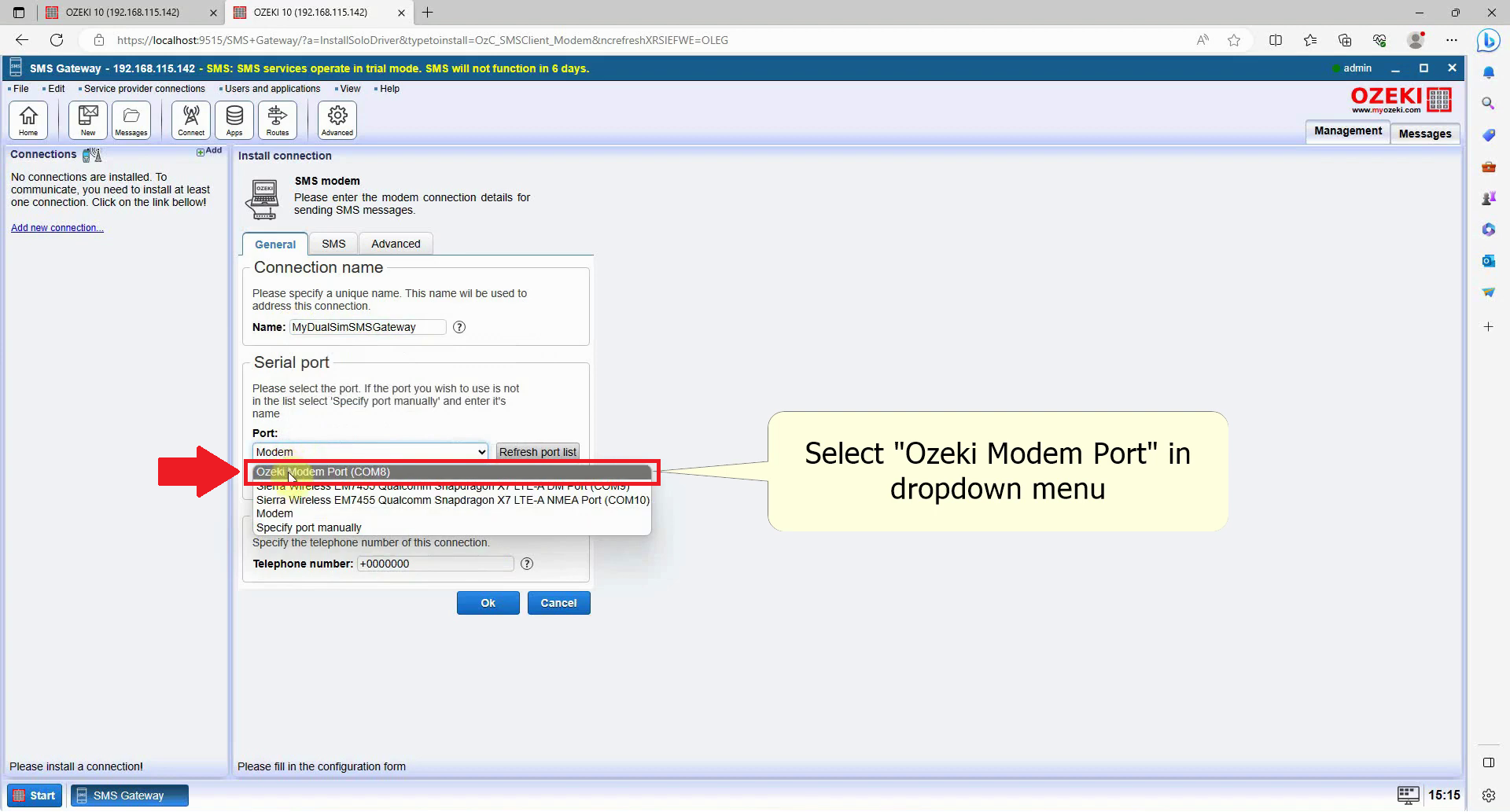This screenshot has width=1510, height=812.
Task: Open Service provider connections menu
Action: tap(144, 89)
